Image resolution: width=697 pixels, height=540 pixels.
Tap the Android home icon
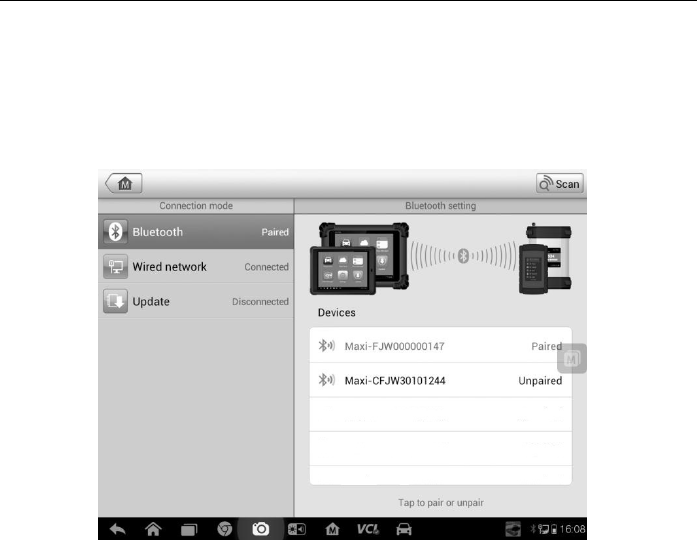[x=153, y=529]
